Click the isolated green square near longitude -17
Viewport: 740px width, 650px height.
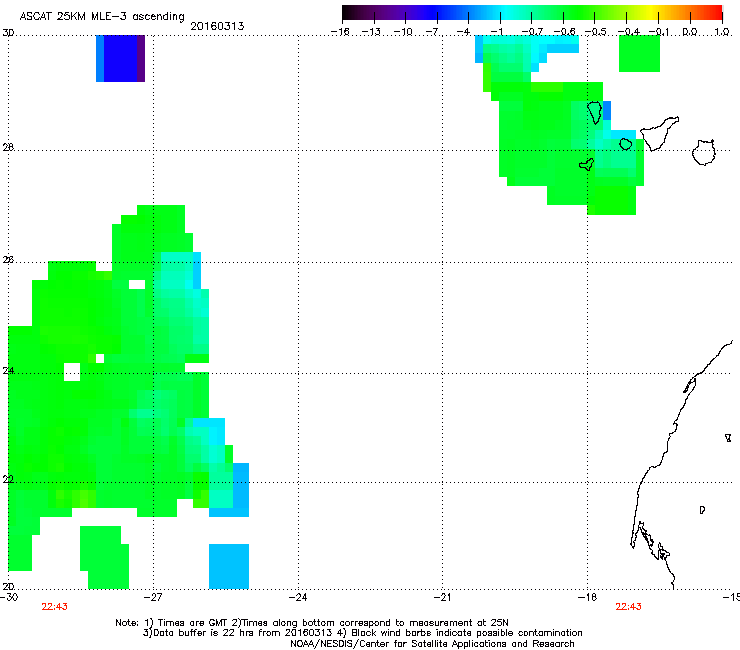[x=639, y=53]
